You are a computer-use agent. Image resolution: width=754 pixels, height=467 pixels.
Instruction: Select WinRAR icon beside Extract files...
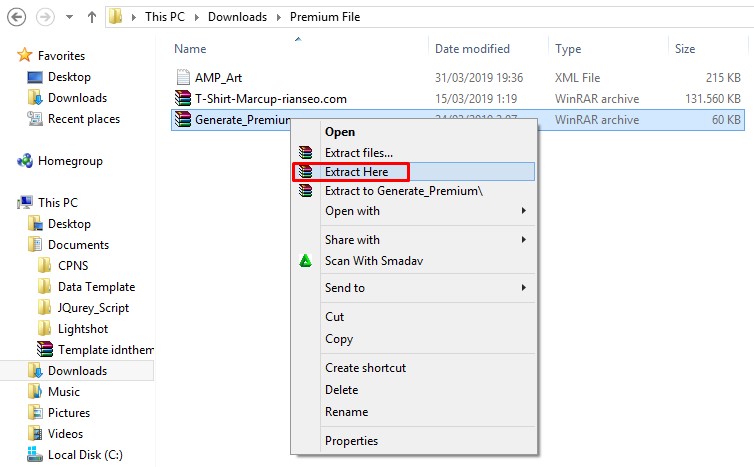tap(305, 152)
